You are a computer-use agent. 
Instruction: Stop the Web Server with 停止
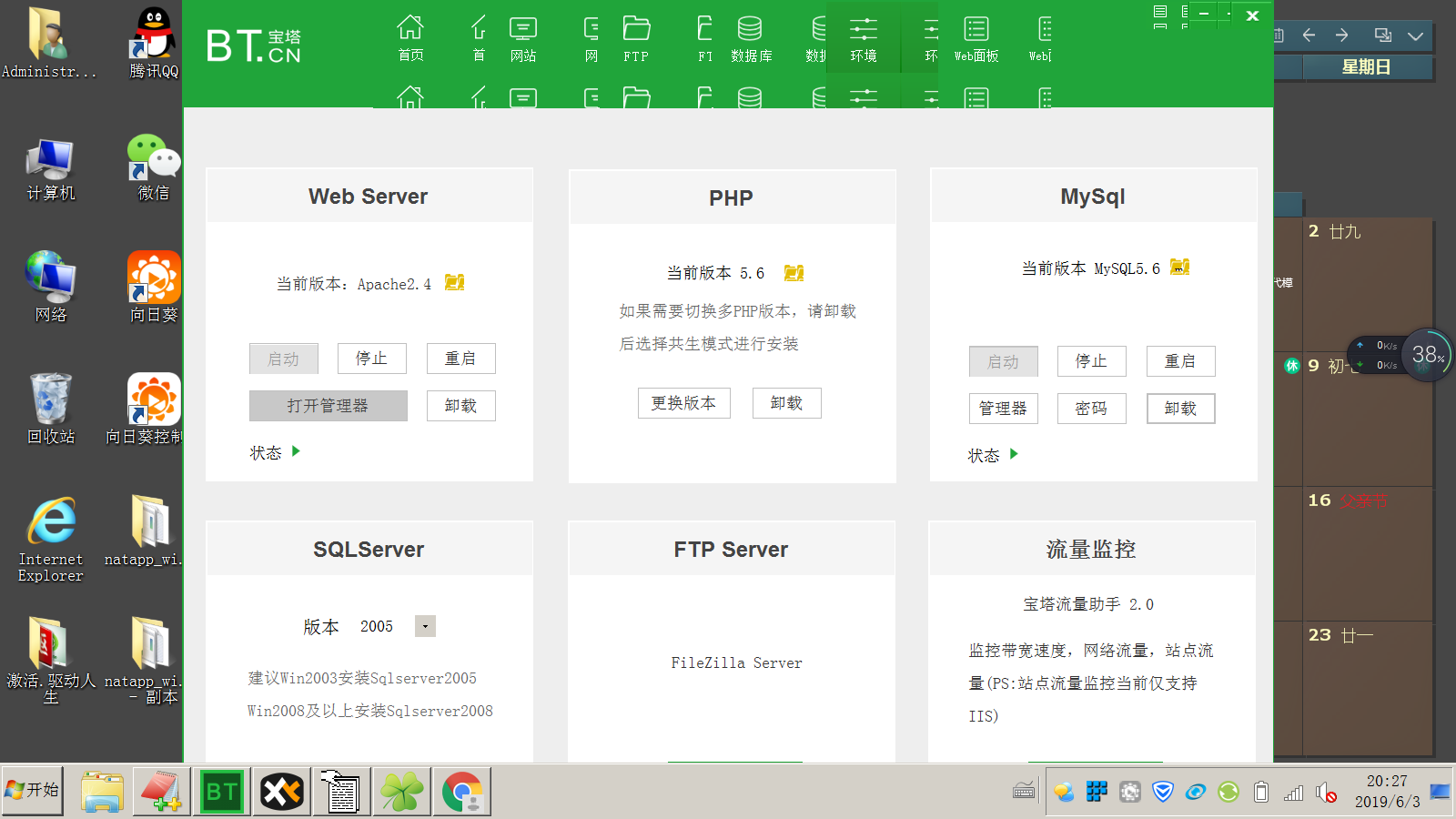[x=371, y=359]
